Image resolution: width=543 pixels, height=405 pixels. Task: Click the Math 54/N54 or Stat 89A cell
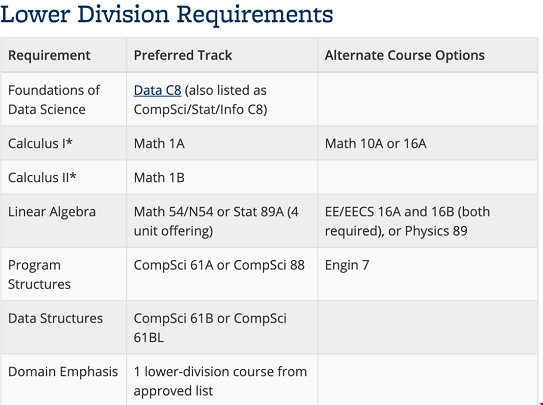click(222, 221)
